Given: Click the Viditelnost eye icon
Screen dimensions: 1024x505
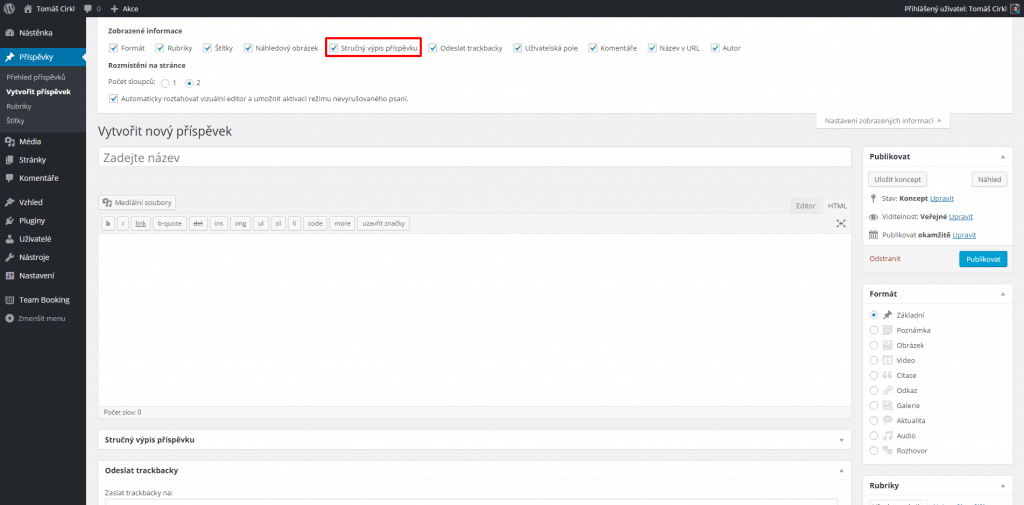Looking at the screenshot, I should pos(873,216).
